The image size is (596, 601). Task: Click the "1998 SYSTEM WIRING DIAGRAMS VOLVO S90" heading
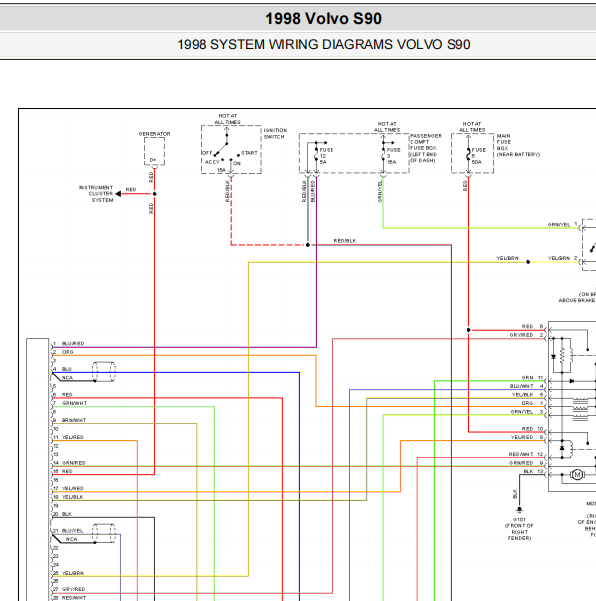(x=323, y=44)
